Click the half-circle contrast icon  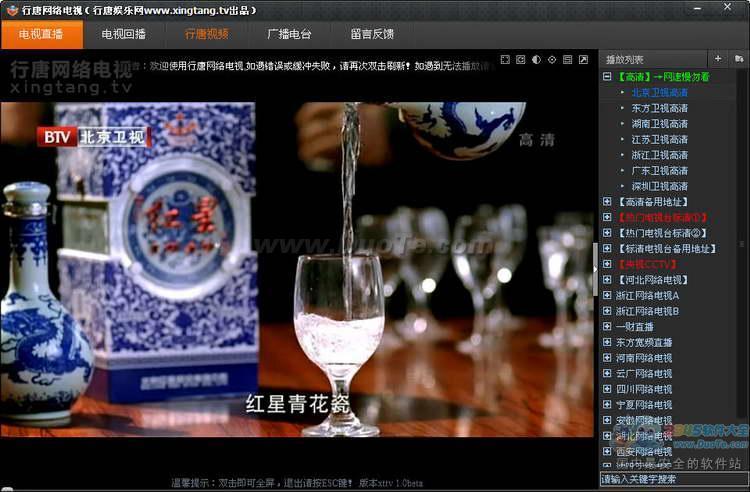(537, 60)
